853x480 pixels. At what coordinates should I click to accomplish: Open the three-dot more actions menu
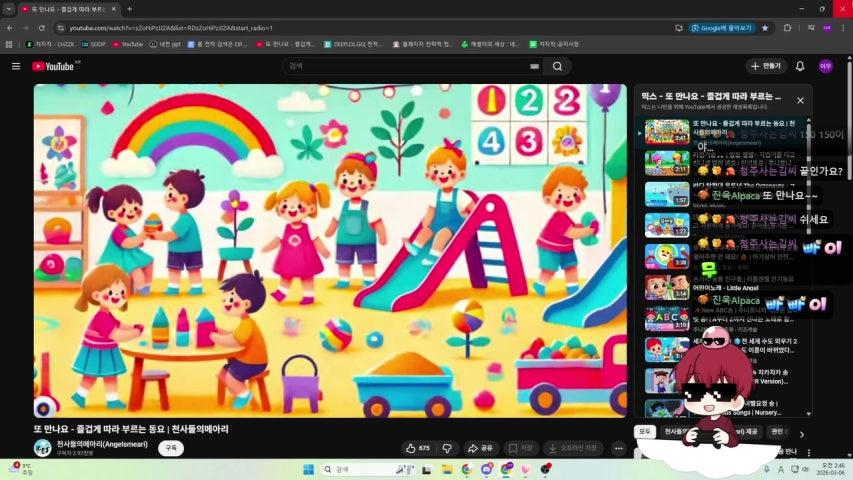coord(619,449)
